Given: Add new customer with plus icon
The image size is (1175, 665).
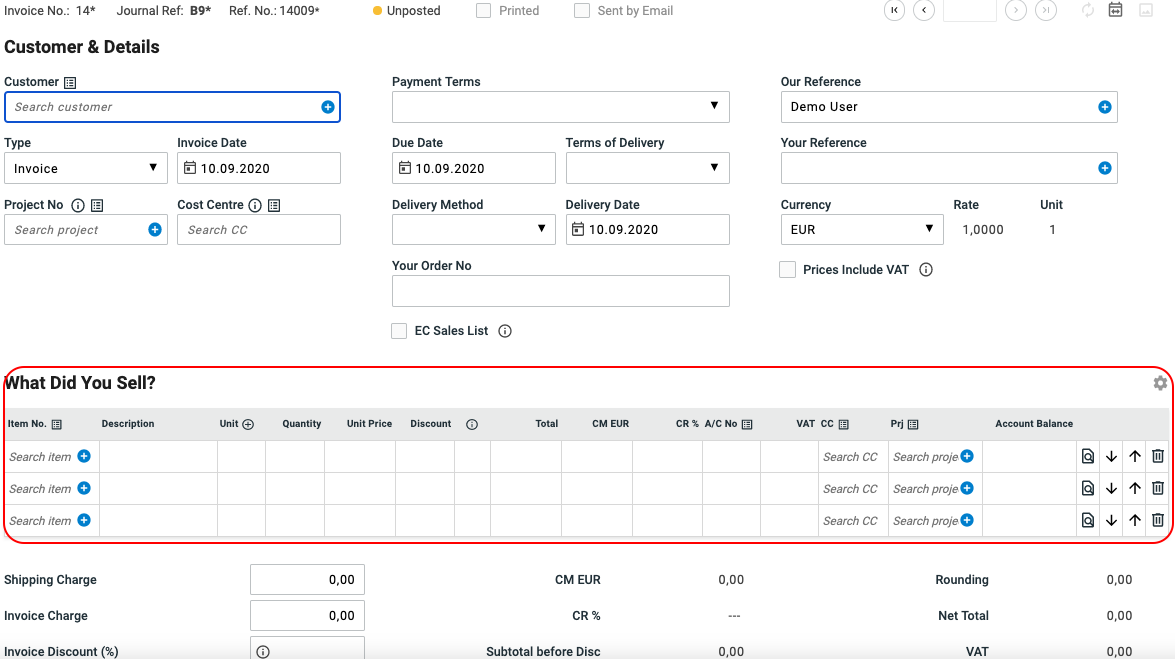Looking at the screenshot, I should (327, 107).
